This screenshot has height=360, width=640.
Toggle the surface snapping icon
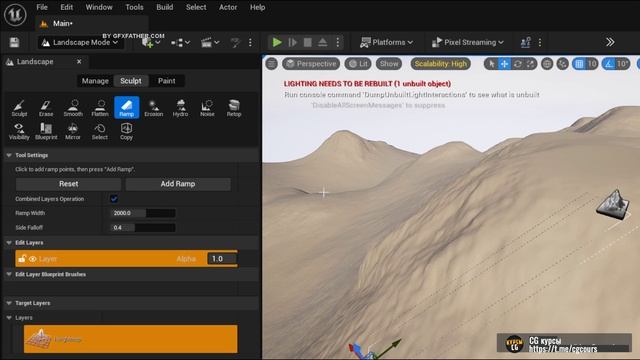pyautogui.click(x=562, y=64)
